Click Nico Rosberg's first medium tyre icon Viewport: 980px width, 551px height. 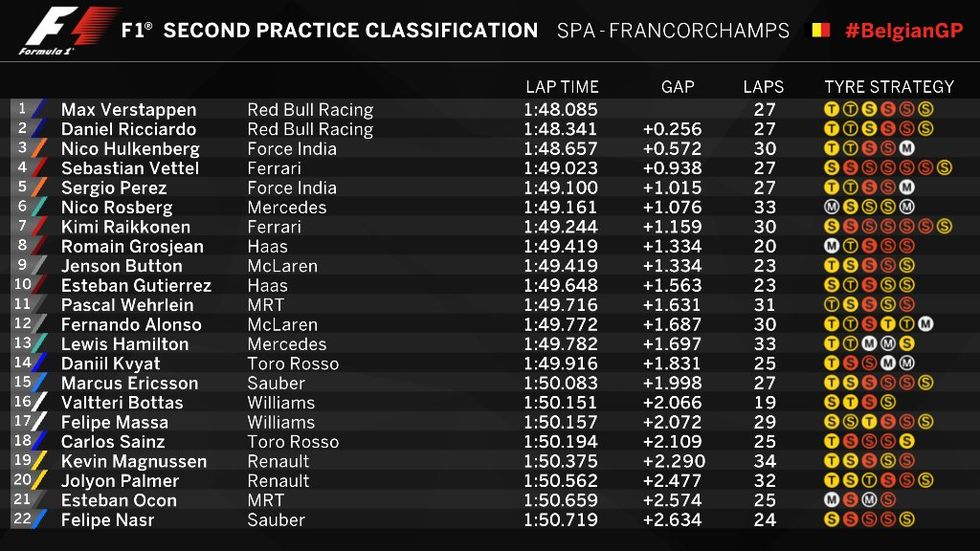pos(831,207)
